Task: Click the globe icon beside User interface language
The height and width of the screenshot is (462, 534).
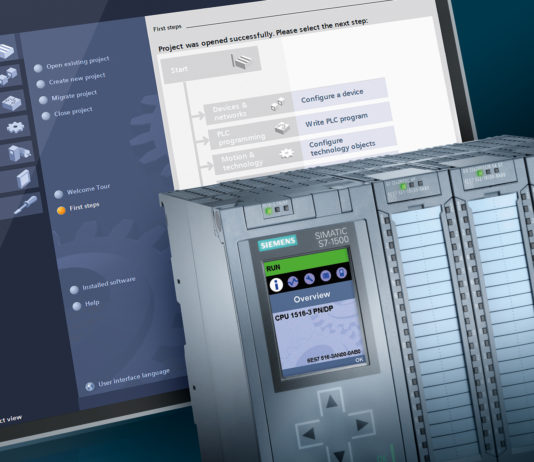Action: tap(90, 386)
